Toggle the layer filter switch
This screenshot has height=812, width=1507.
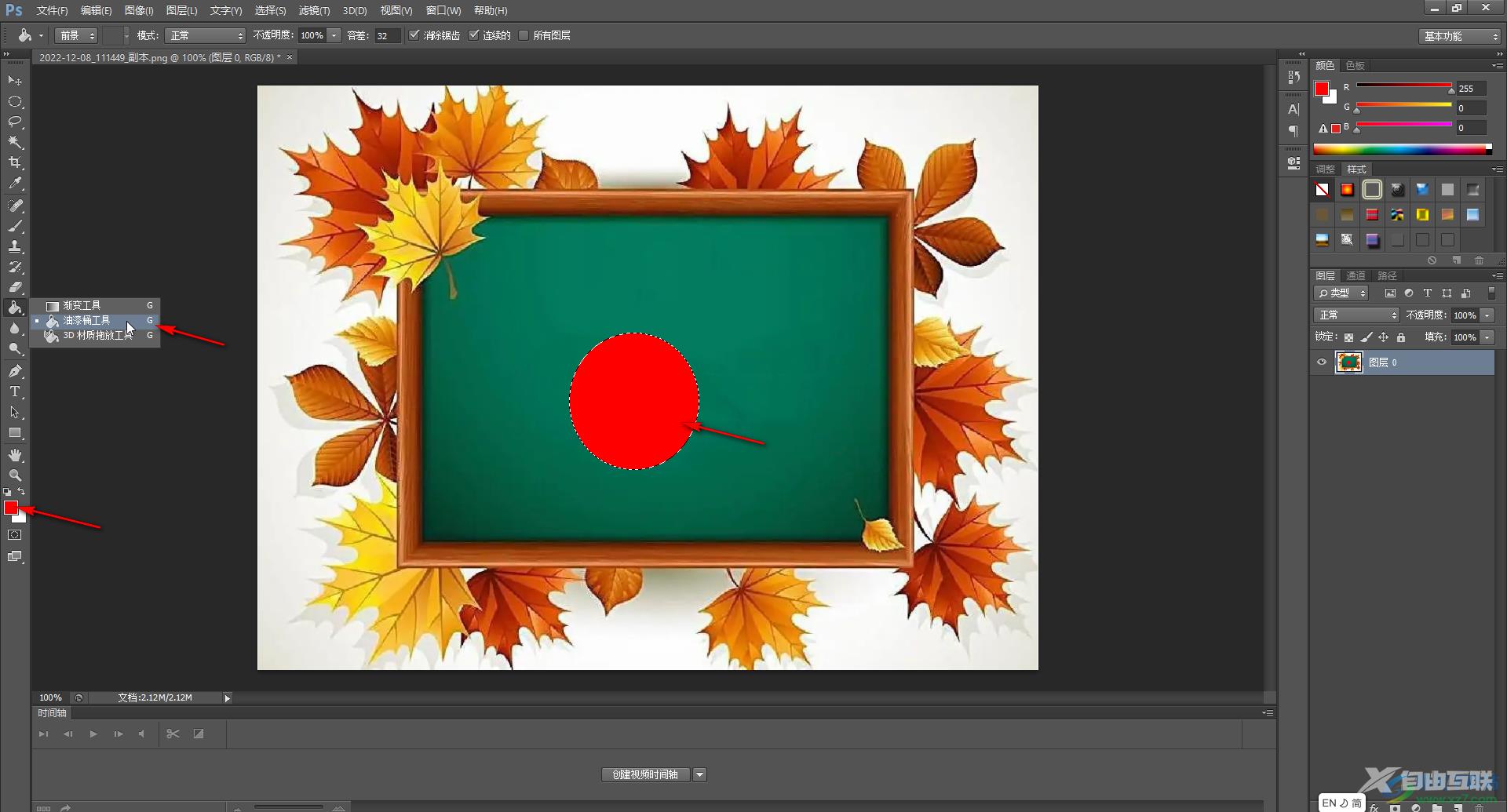tap(1491, 293)
